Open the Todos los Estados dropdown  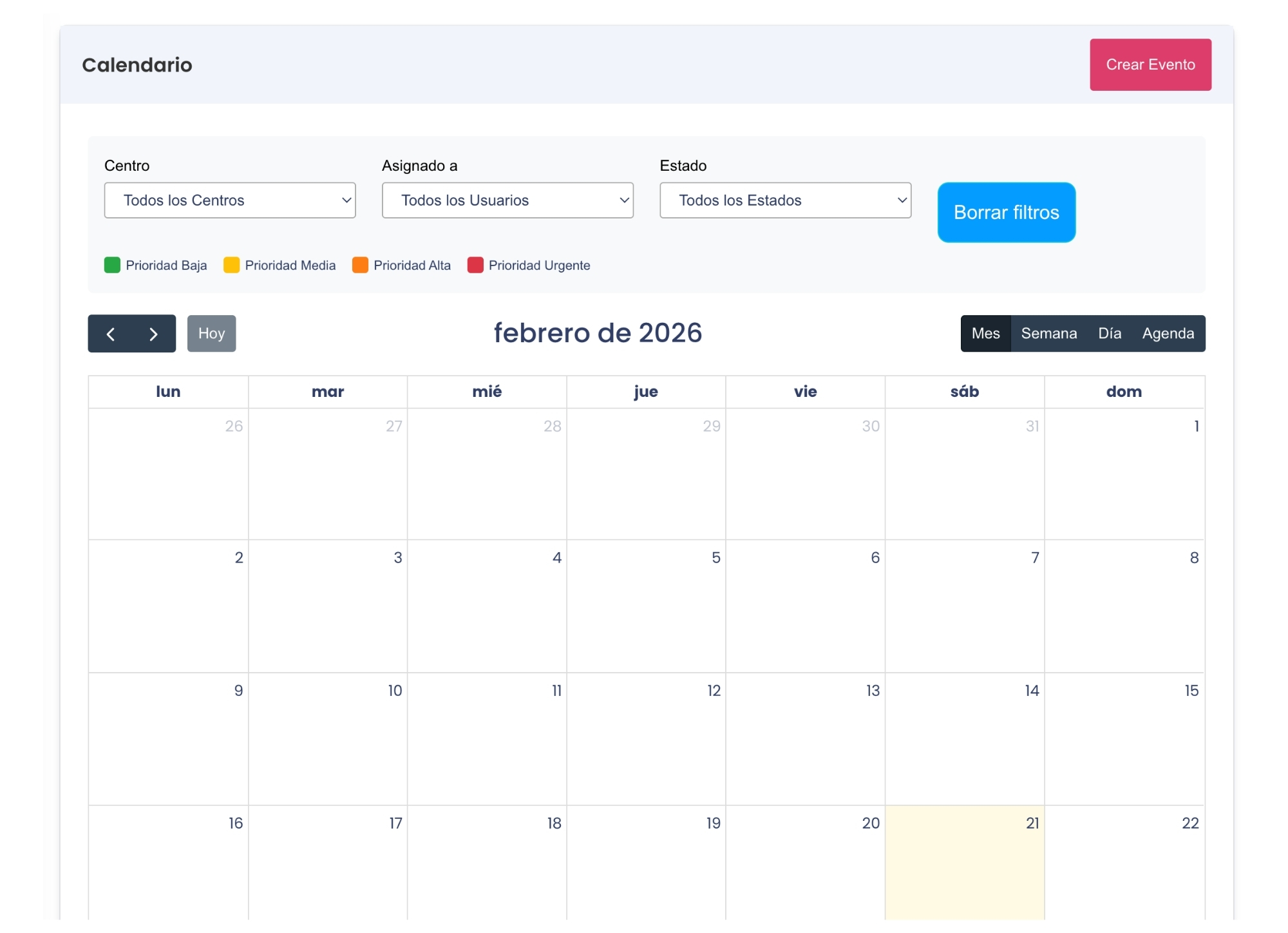click(785, 200)
